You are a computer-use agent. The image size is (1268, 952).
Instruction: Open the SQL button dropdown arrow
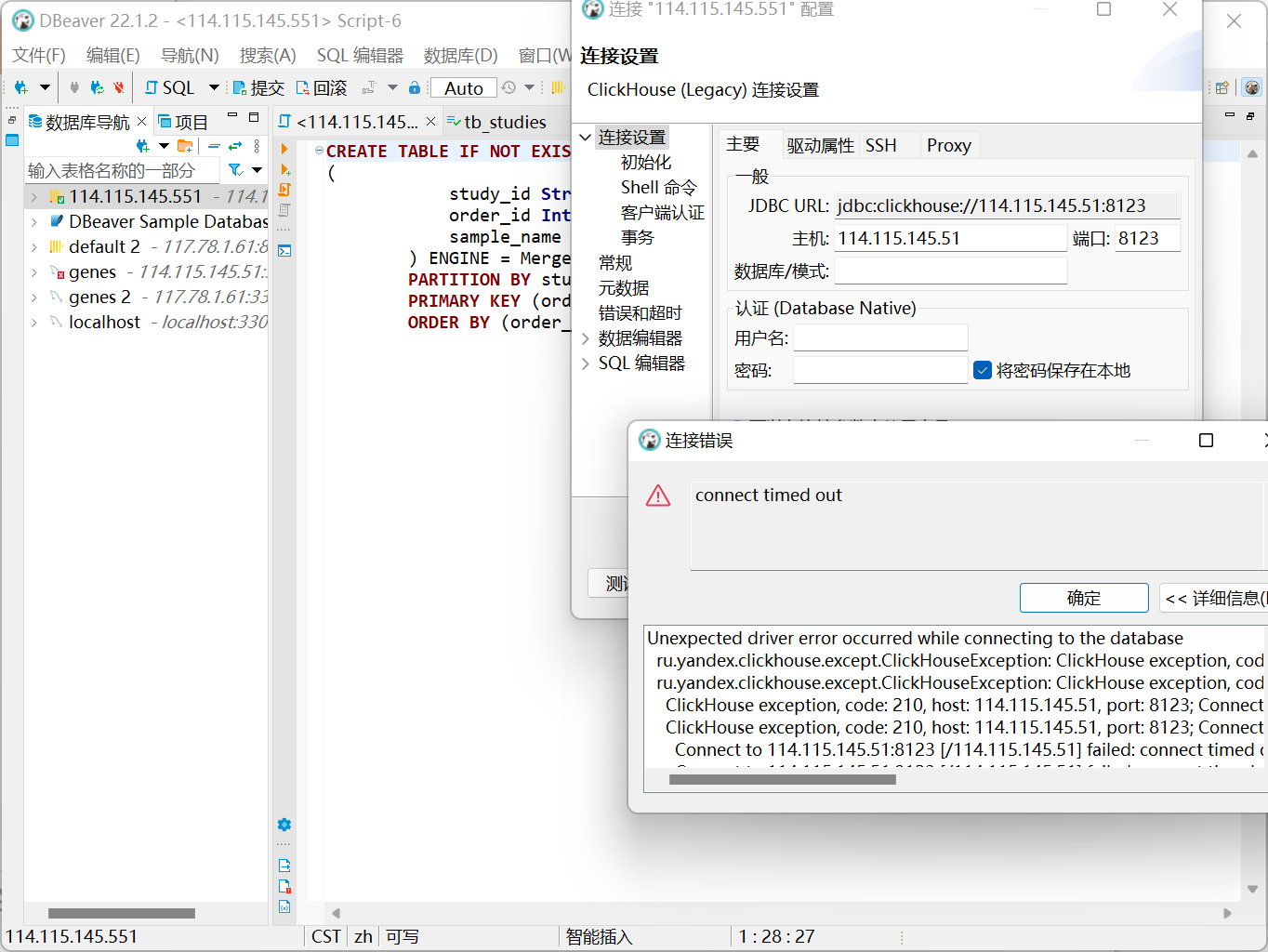(214, 87)
